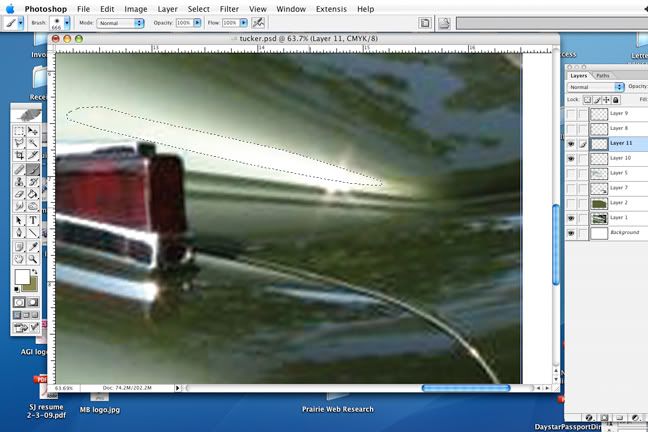Show Layer 2 via its visibility box
Screen dimensions: 648x432
[x=571, y=203]
